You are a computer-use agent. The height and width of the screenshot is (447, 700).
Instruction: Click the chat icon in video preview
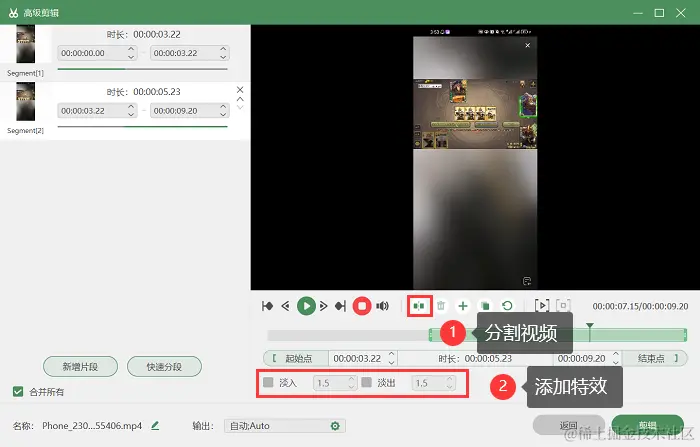(x=527, y=281)
